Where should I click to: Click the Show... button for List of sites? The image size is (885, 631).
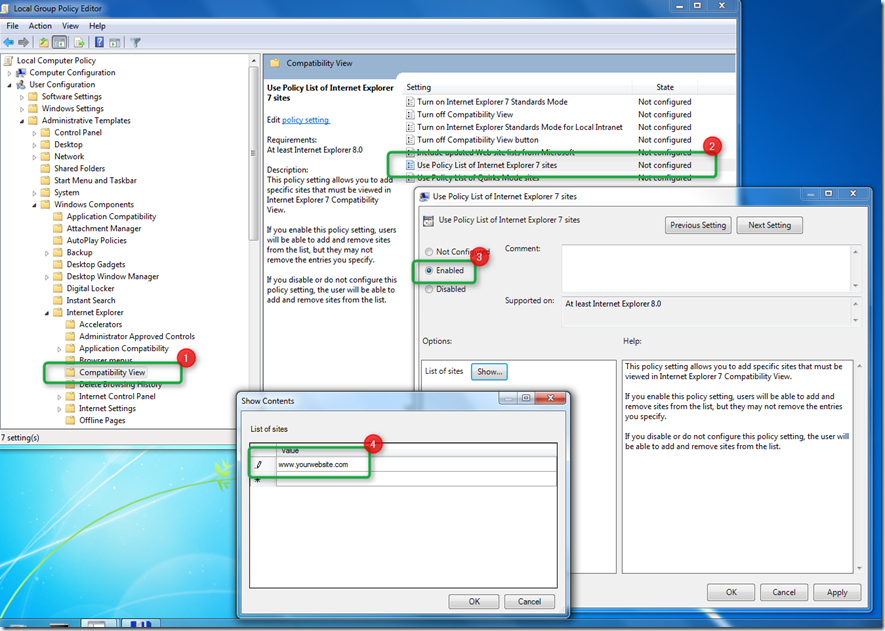pos(489,371)
